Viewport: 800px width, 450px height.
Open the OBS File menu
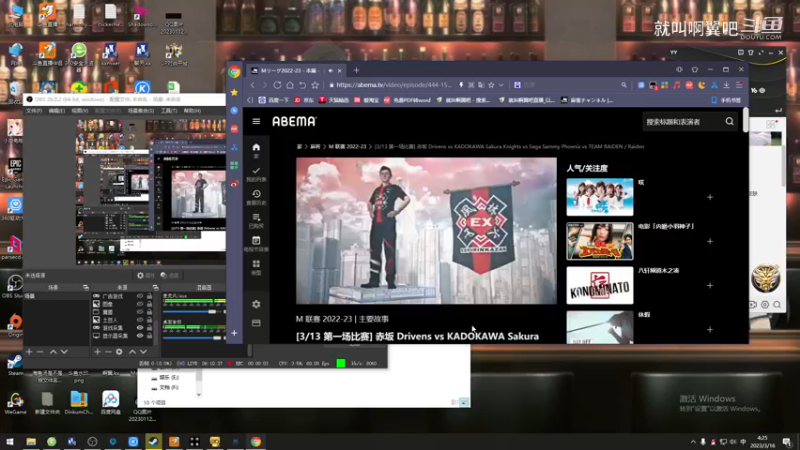click(34, 111)
